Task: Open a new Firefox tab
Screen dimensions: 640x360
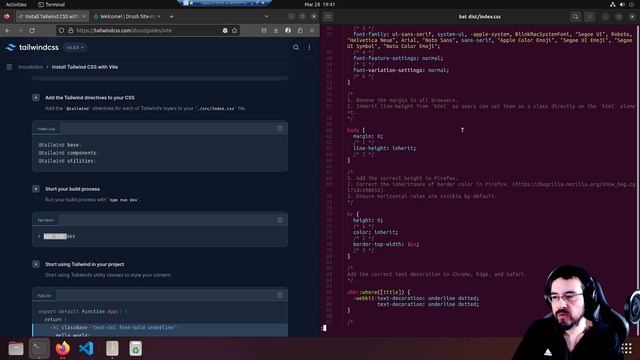Action: click(x=171, y=16)
